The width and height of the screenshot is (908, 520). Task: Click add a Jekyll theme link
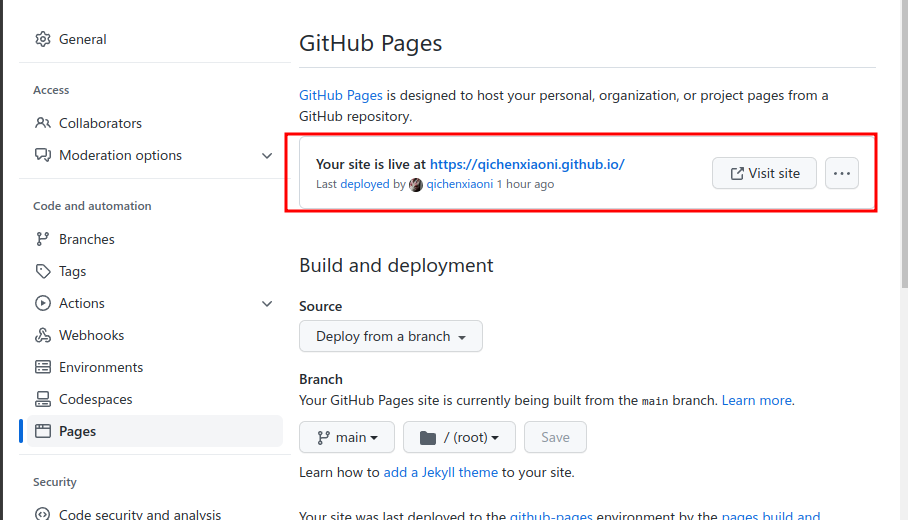441,472
